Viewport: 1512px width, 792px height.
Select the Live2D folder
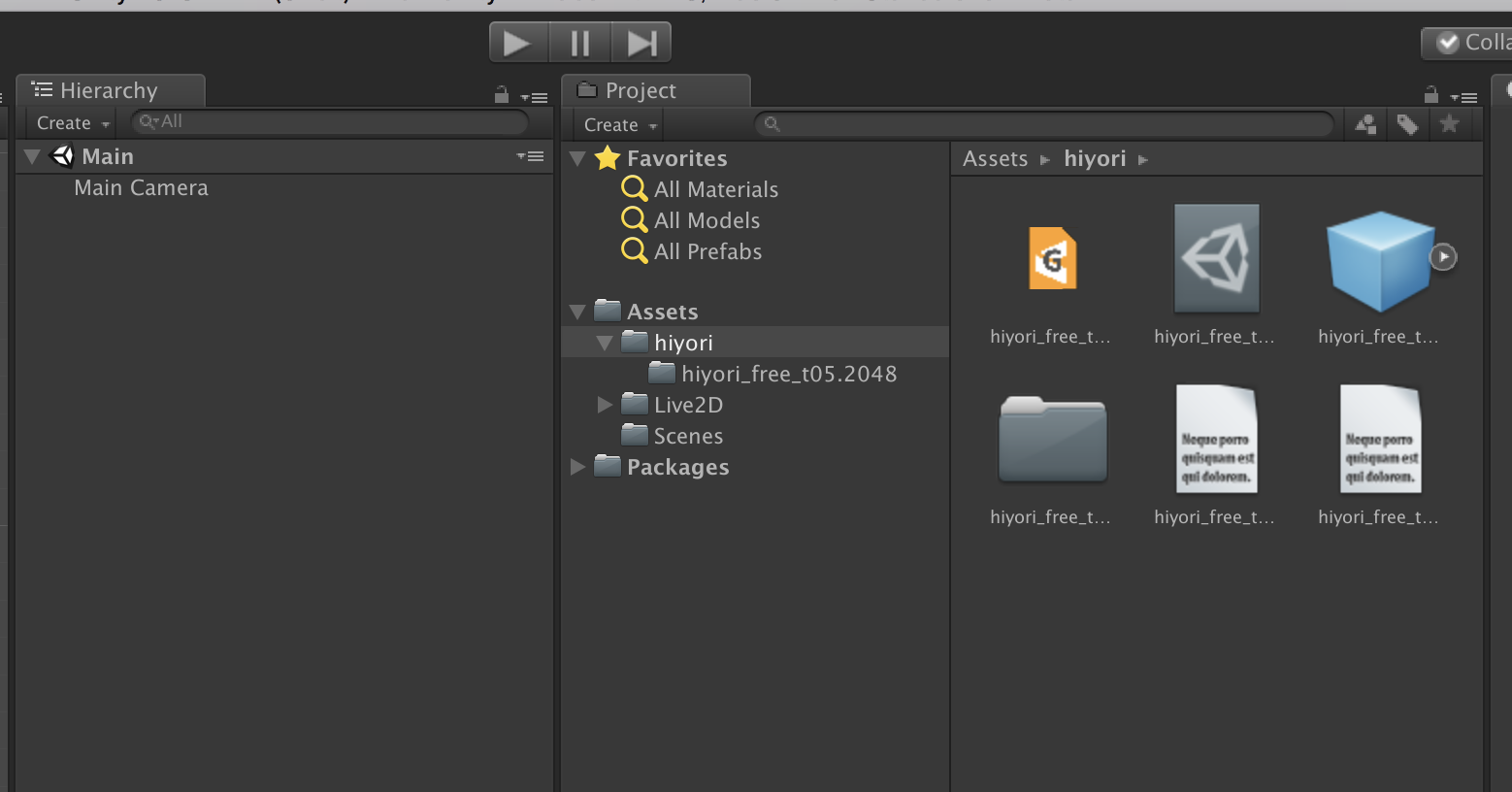pos(688,405)
